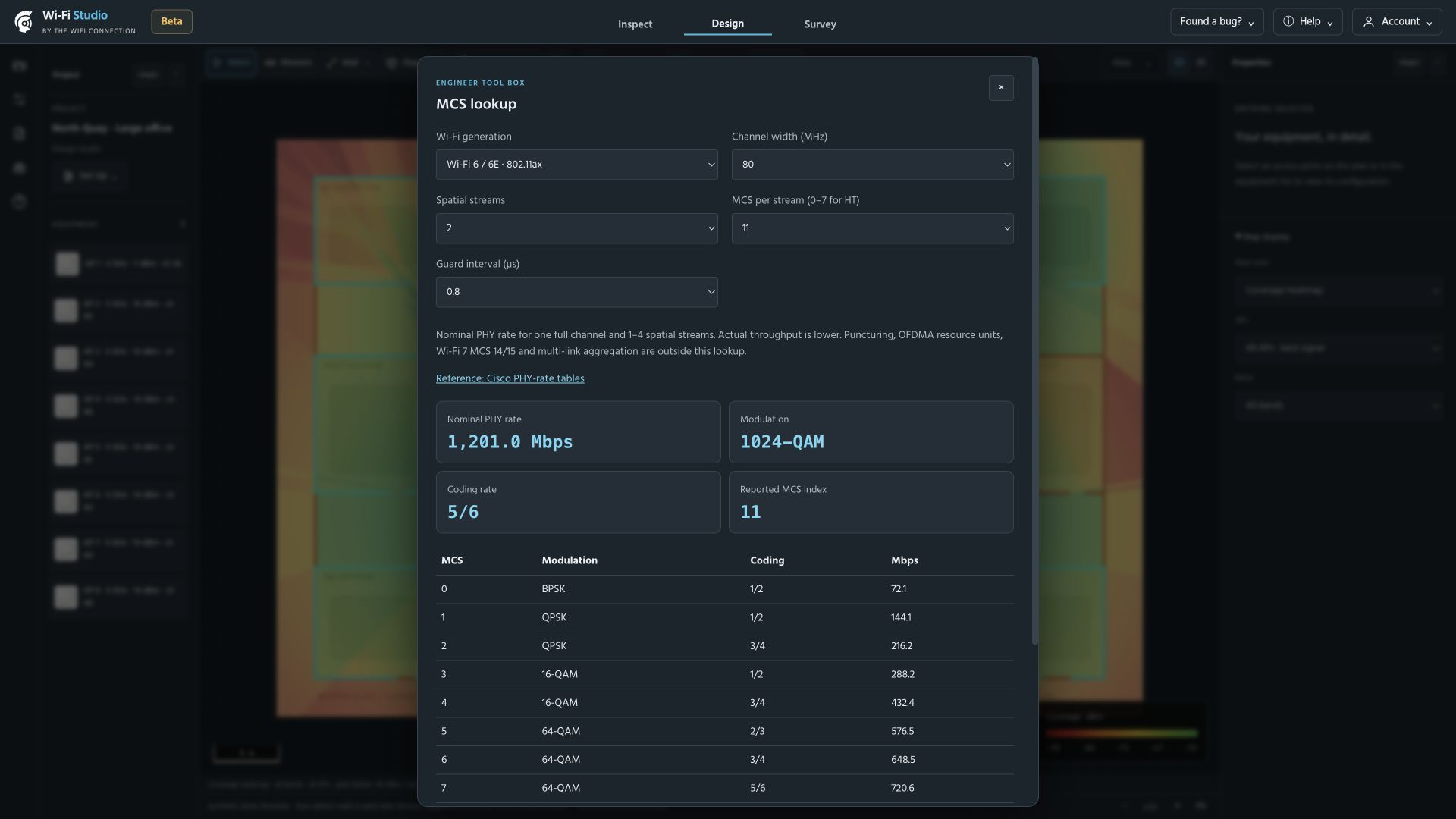Screen dimensions: 1456x819
Task: Click the BPSK modulation cell
Action: click(x=553, y=589)
